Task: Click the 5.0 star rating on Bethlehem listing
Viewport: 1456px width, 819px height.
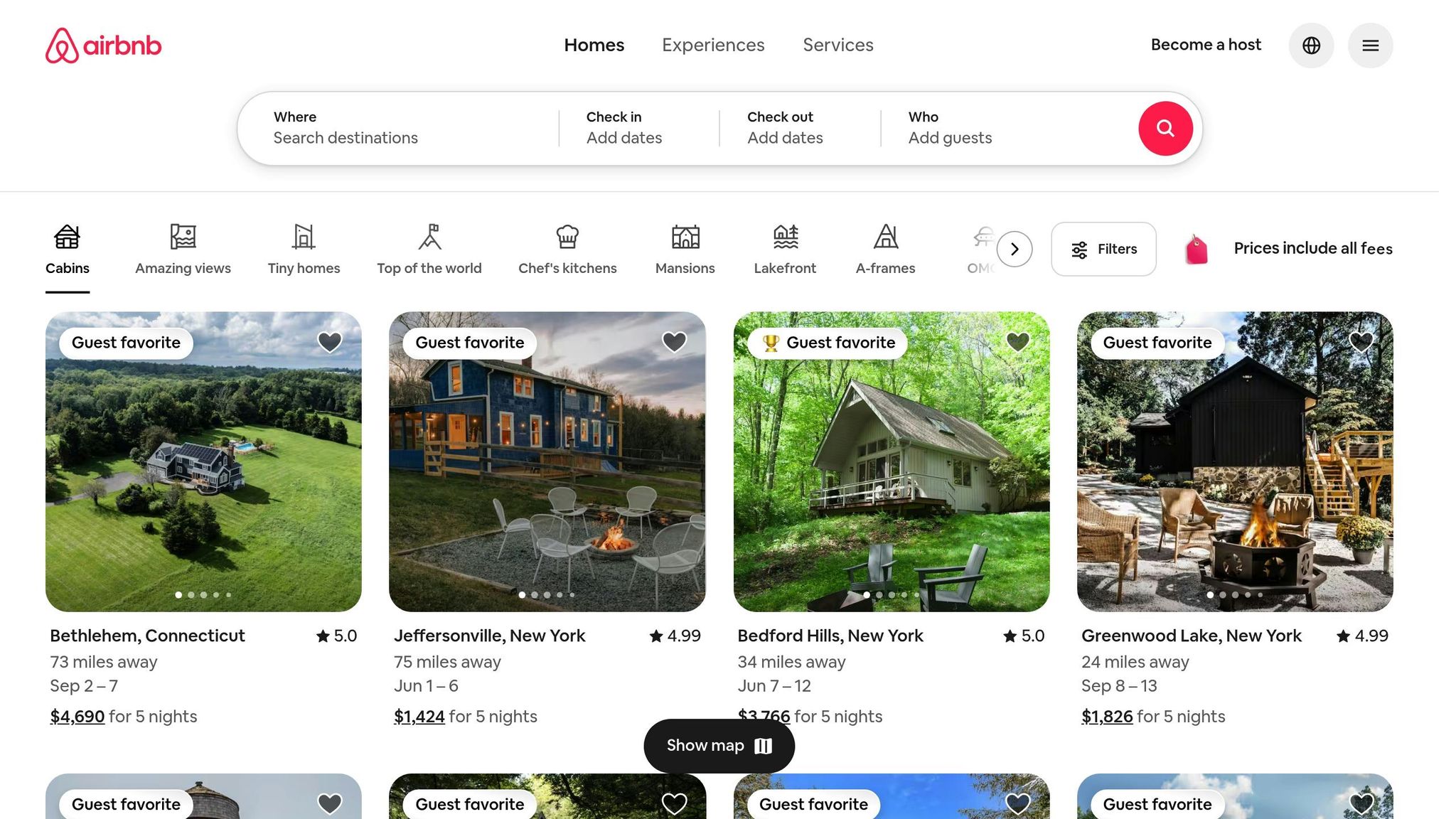Action: click(337, 636)
